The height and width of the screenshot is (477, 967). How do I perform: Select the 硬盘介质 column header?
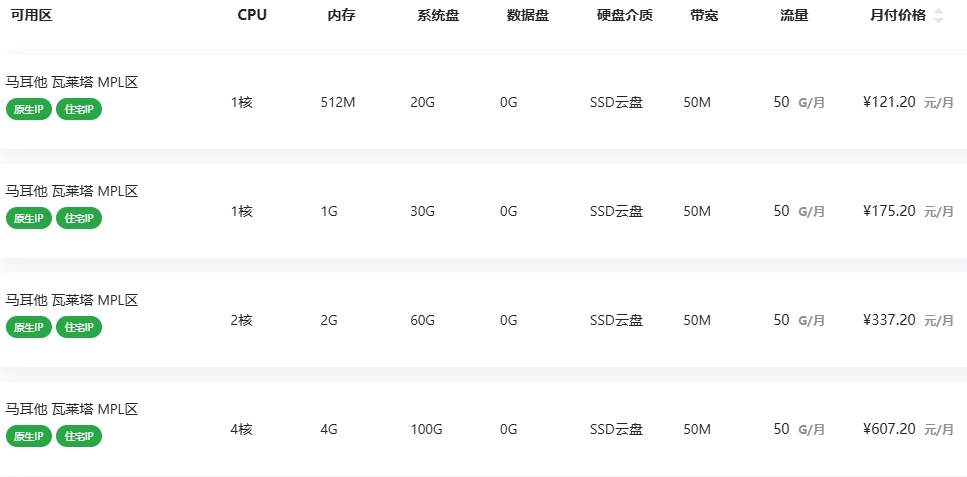pos(624,15)
